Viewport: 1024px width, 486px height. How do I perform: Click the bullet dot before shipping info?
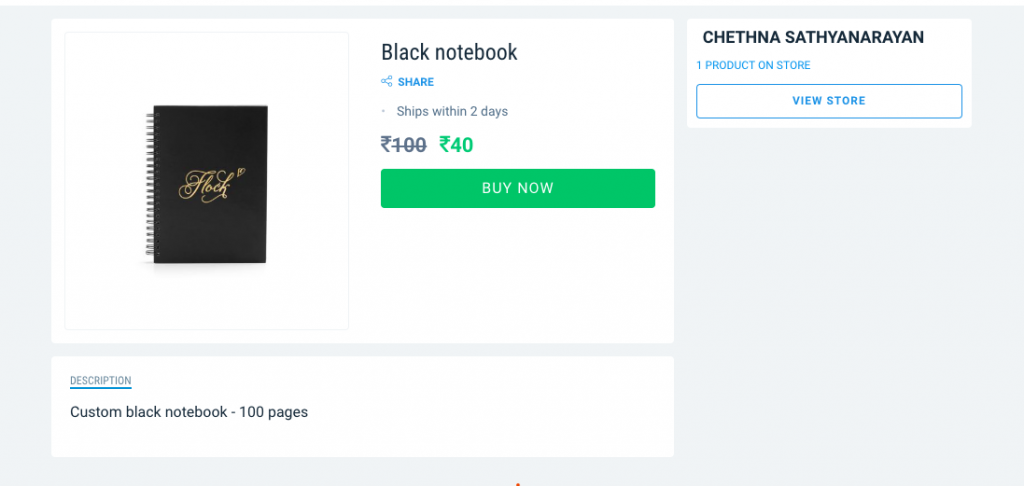point(383,111)
